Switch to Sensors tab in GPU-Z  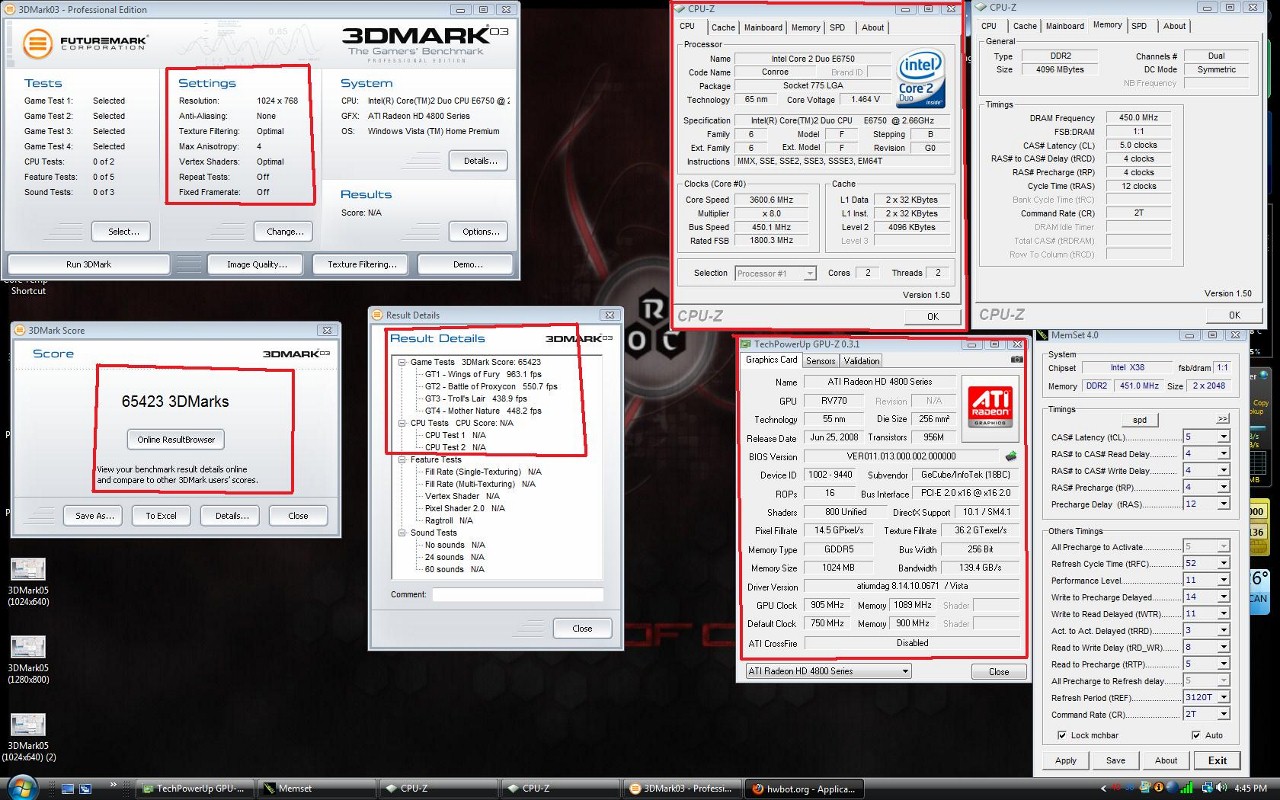point(821,361)
